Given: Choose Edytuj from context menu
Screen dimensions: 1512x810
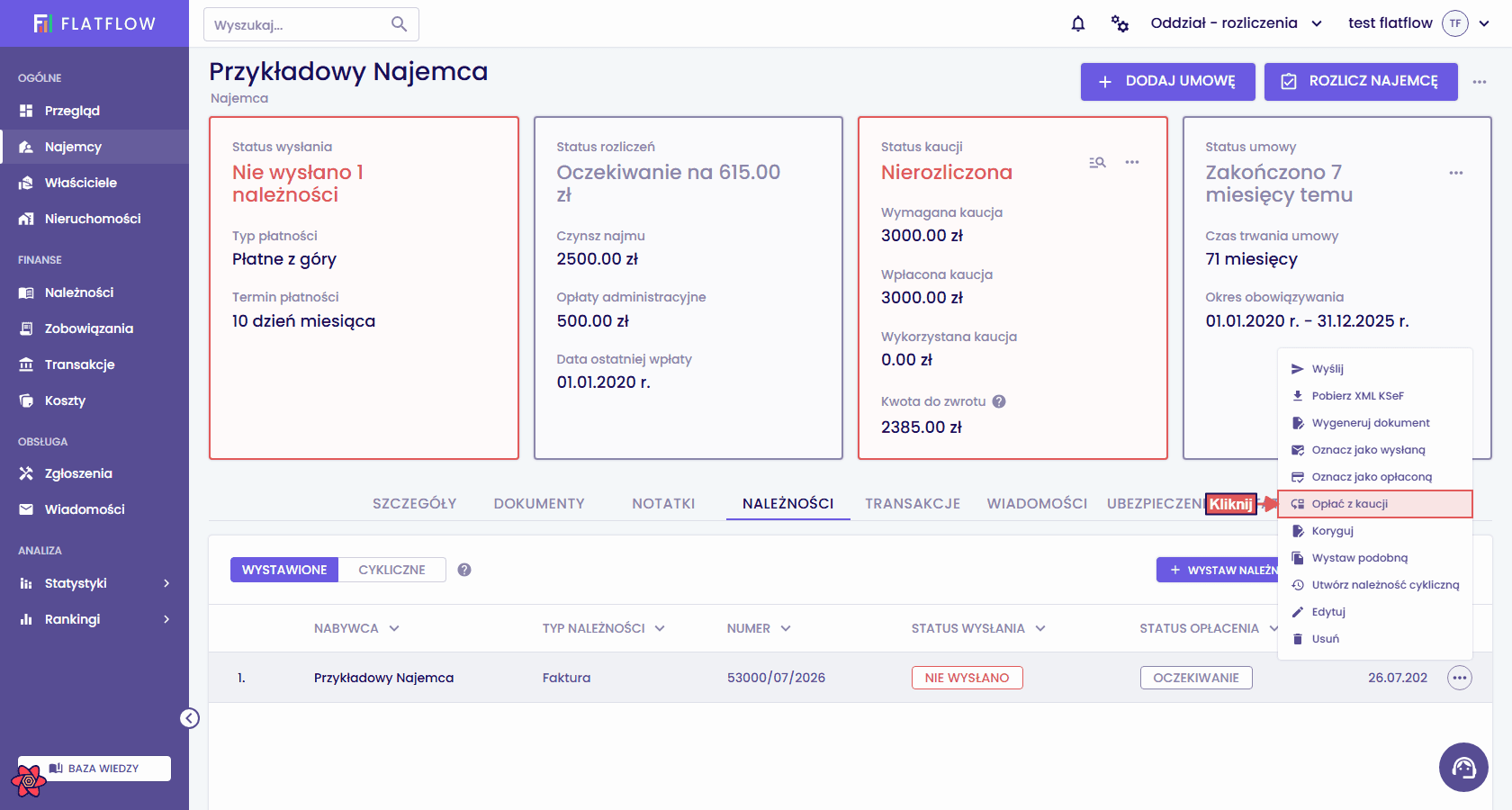Looking at the screenshot, I should click(x=1375, y=612).
